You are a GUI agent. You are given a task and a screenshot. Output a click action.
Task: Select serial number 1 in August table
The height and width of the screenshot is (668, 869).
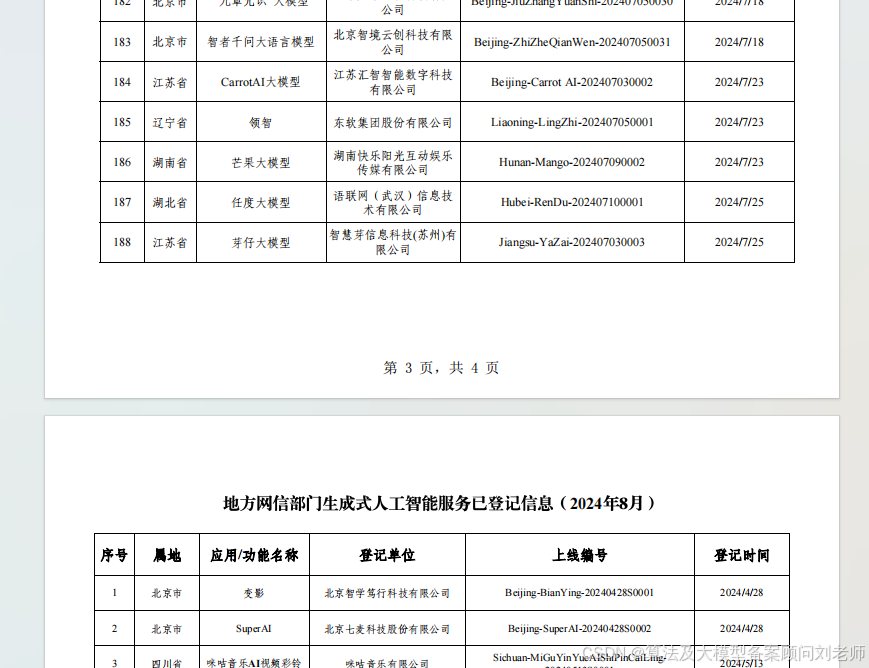click(115, 593)
